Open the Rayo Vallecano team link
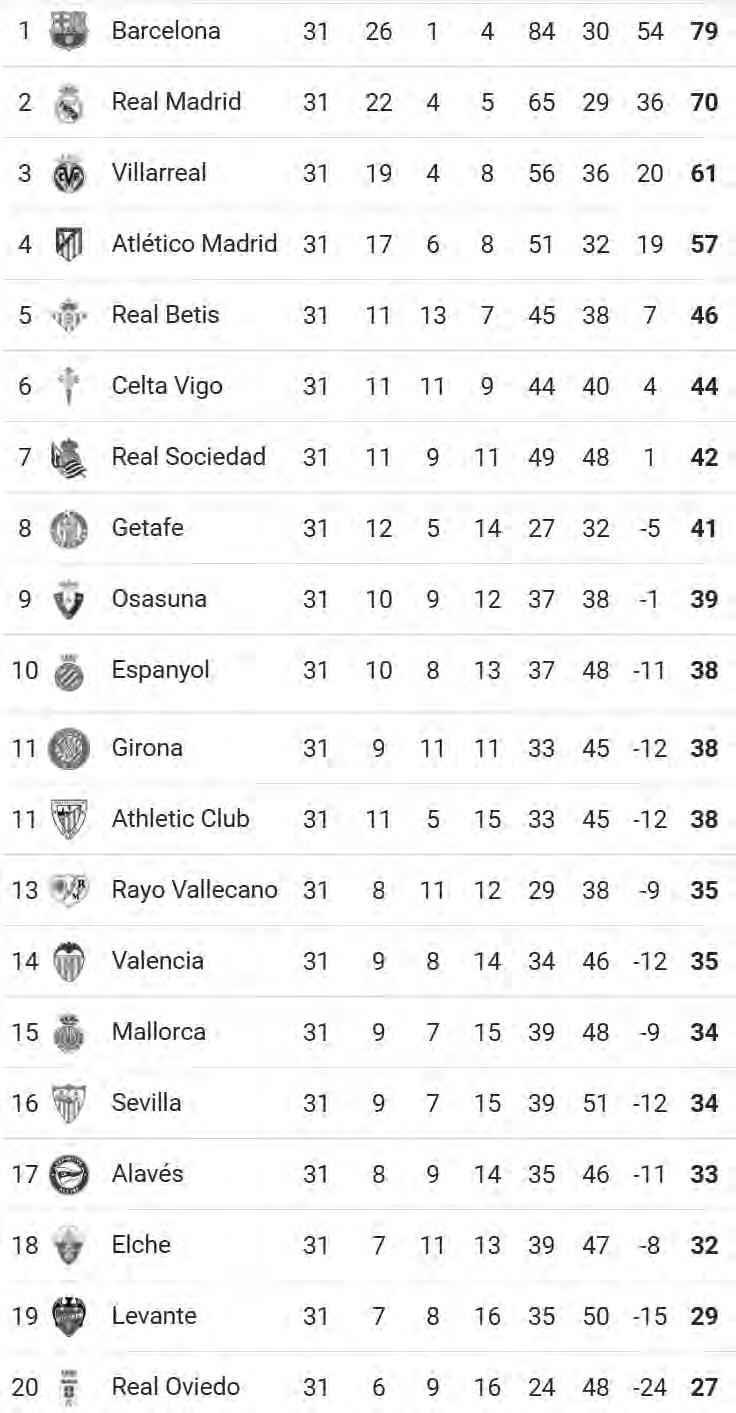736x1413 pixels. pyautogui.click(x=195, y=889)
